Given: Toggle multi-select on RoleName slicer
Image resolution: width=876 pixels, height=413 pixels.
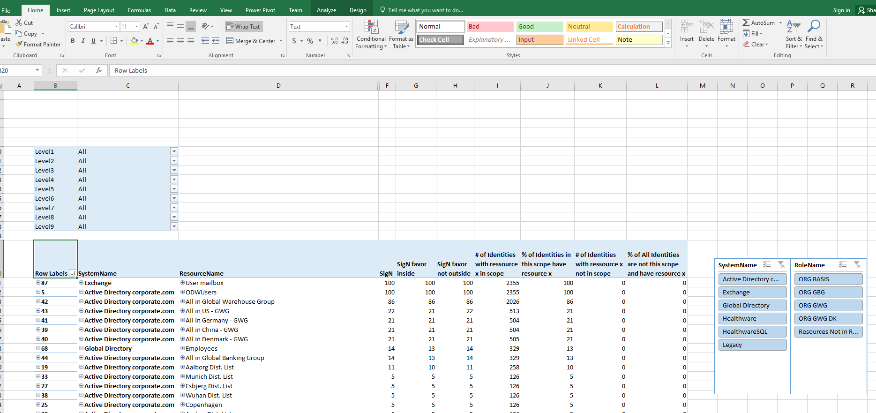Looking at the screenshot, I should pyautogui.click(x=843, y=264).
